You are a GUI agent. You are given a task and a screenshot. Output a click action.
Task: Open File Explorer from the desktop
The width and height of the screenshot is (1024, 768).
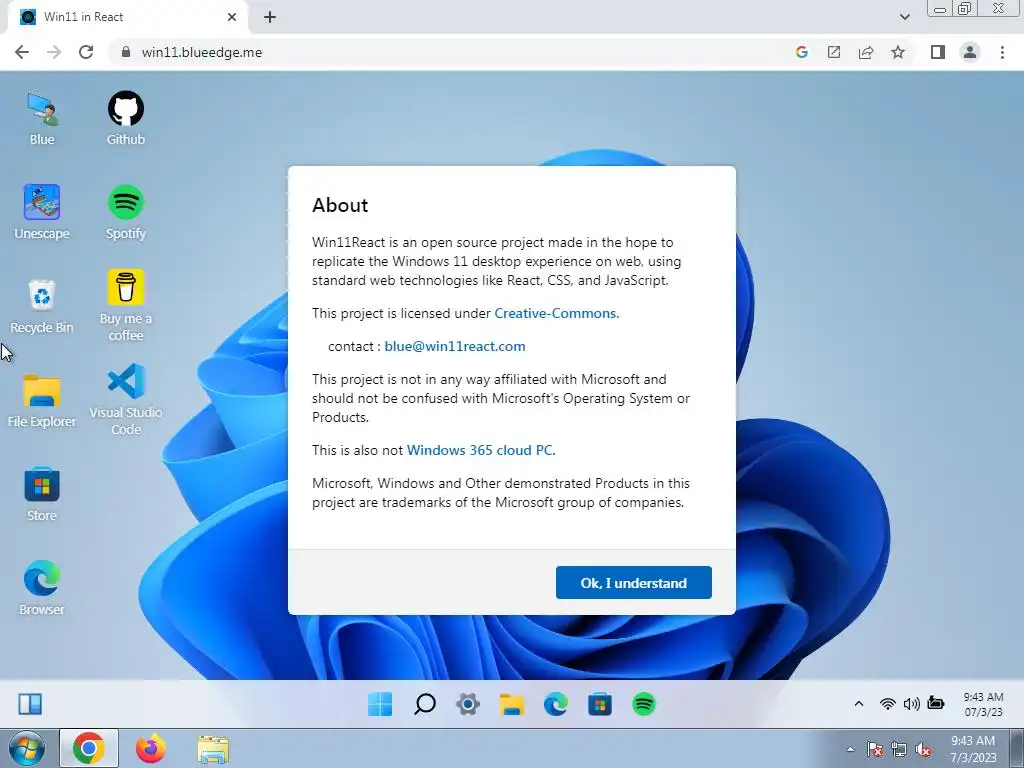pos(42,400)
